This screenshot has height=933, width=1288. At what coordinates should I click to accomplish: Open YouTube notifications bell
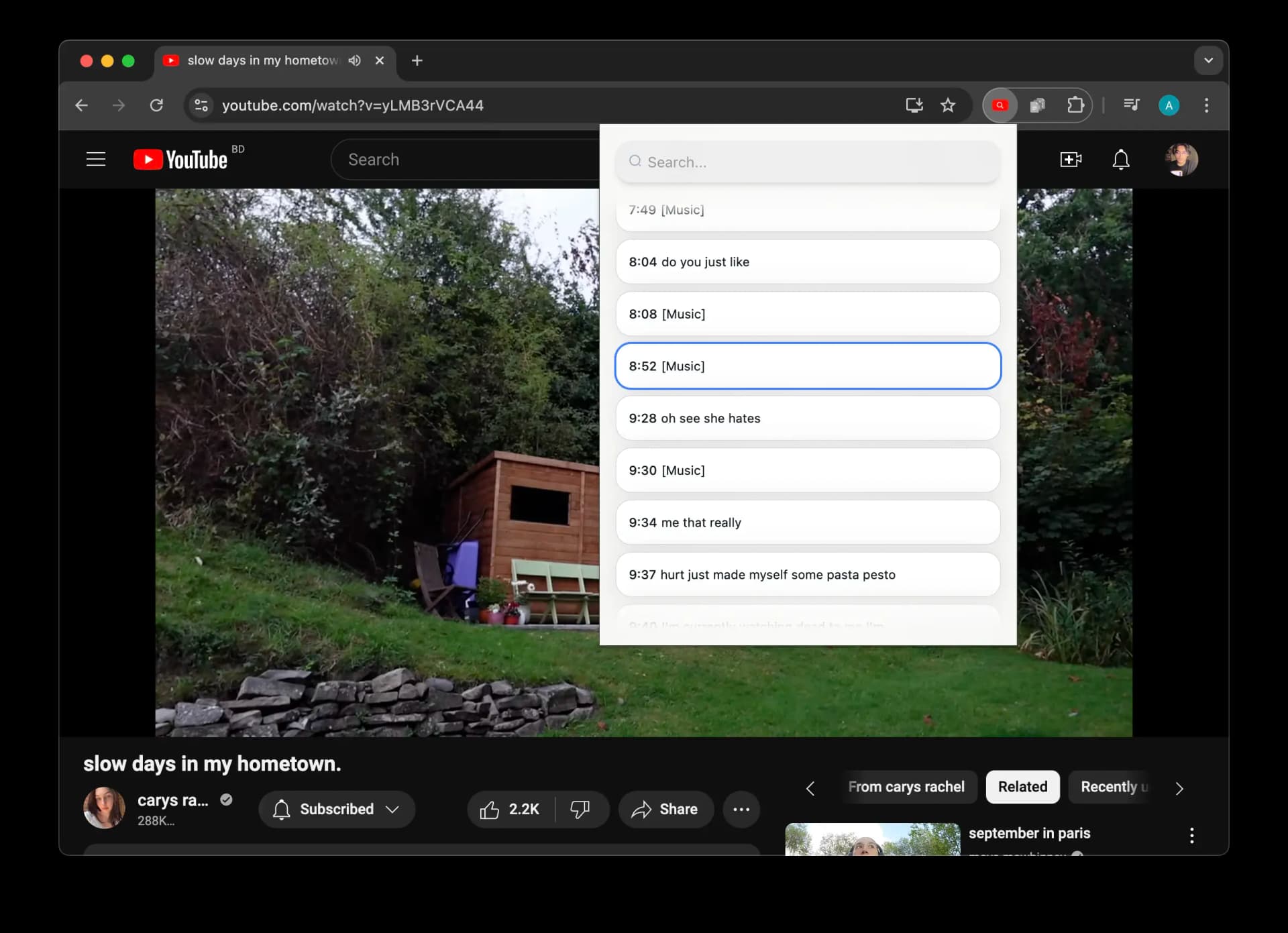(1120, 160)
